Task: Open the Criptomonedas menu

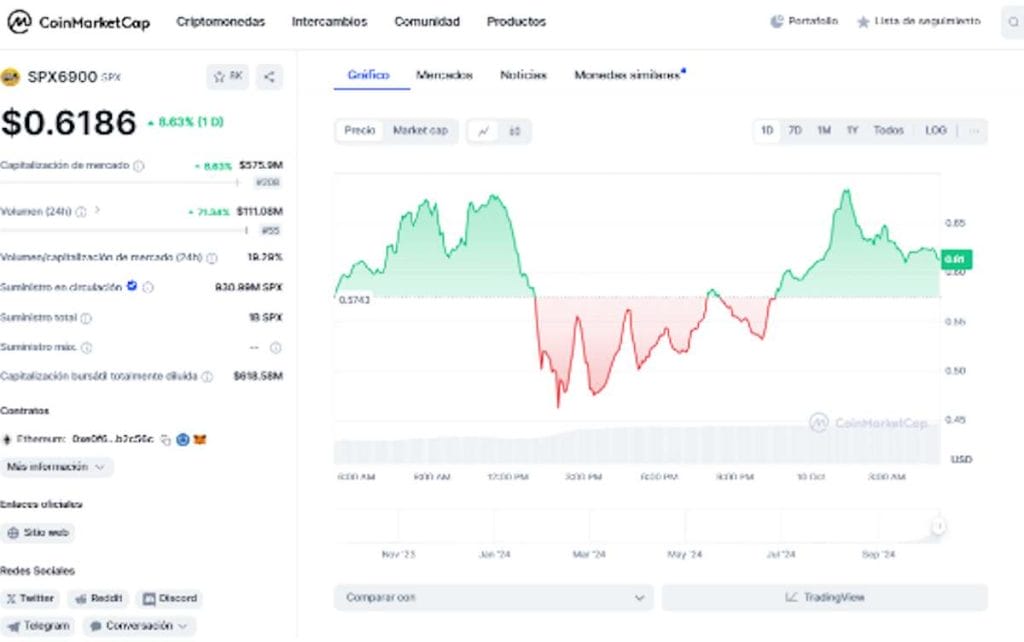Action: point(221,22)
